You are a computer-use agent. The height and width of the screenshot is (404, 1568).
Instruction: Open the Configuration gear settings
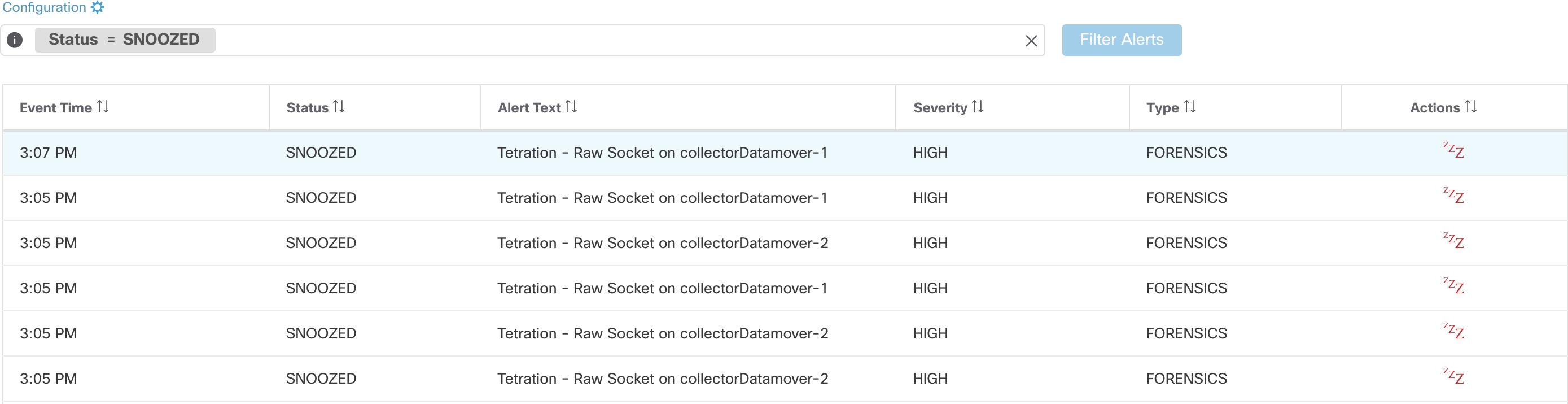[x=98, y=7]
